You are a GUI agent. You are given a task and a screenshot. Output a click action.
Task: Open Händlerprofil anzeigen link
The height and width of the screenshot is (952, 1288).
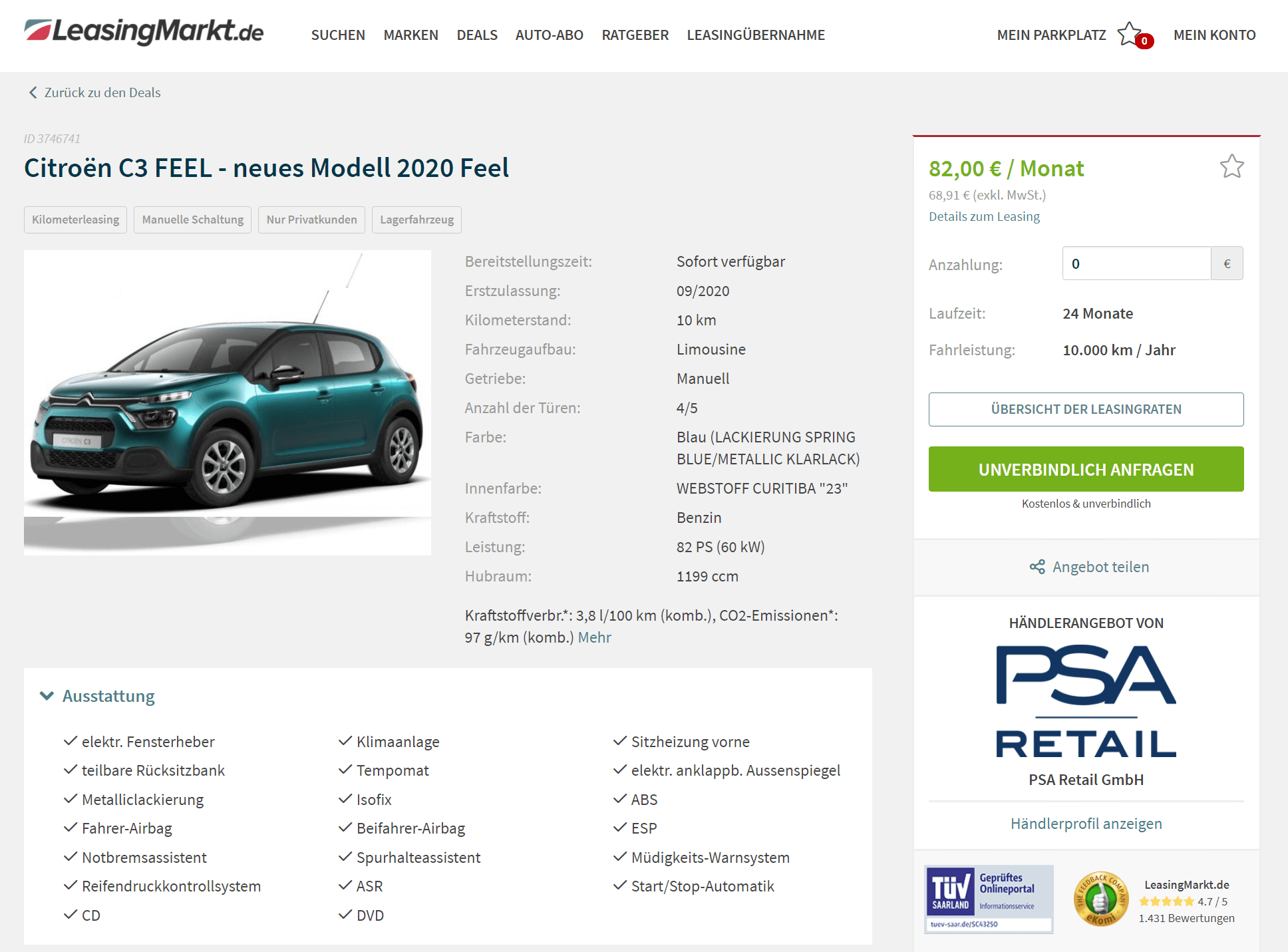point(1086,824)
